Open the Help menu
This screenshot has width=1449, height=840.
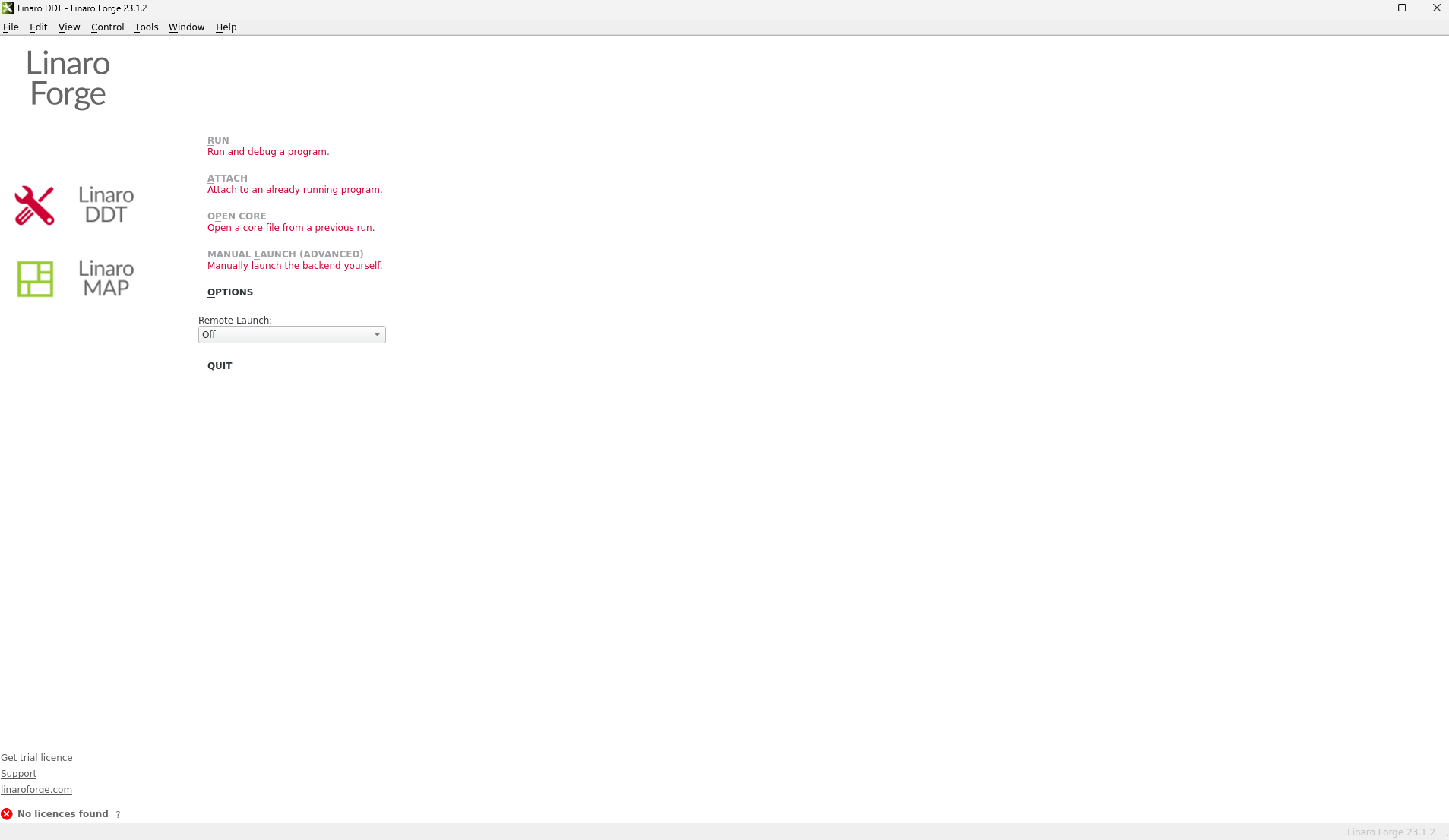coord(226,27)
